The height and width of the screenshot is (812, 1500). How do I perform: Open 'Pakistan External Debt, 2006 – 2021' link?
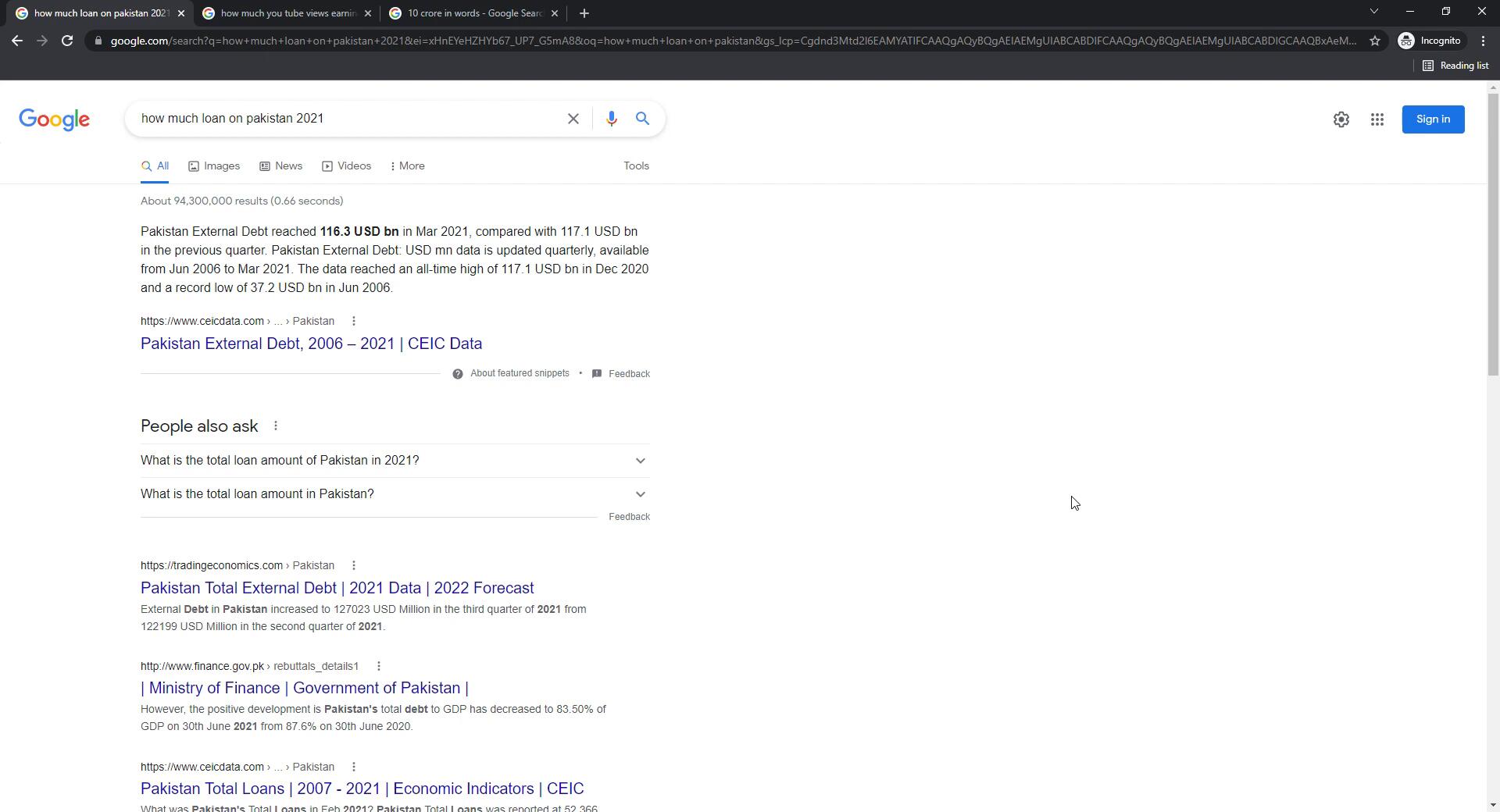pos(311,344)
